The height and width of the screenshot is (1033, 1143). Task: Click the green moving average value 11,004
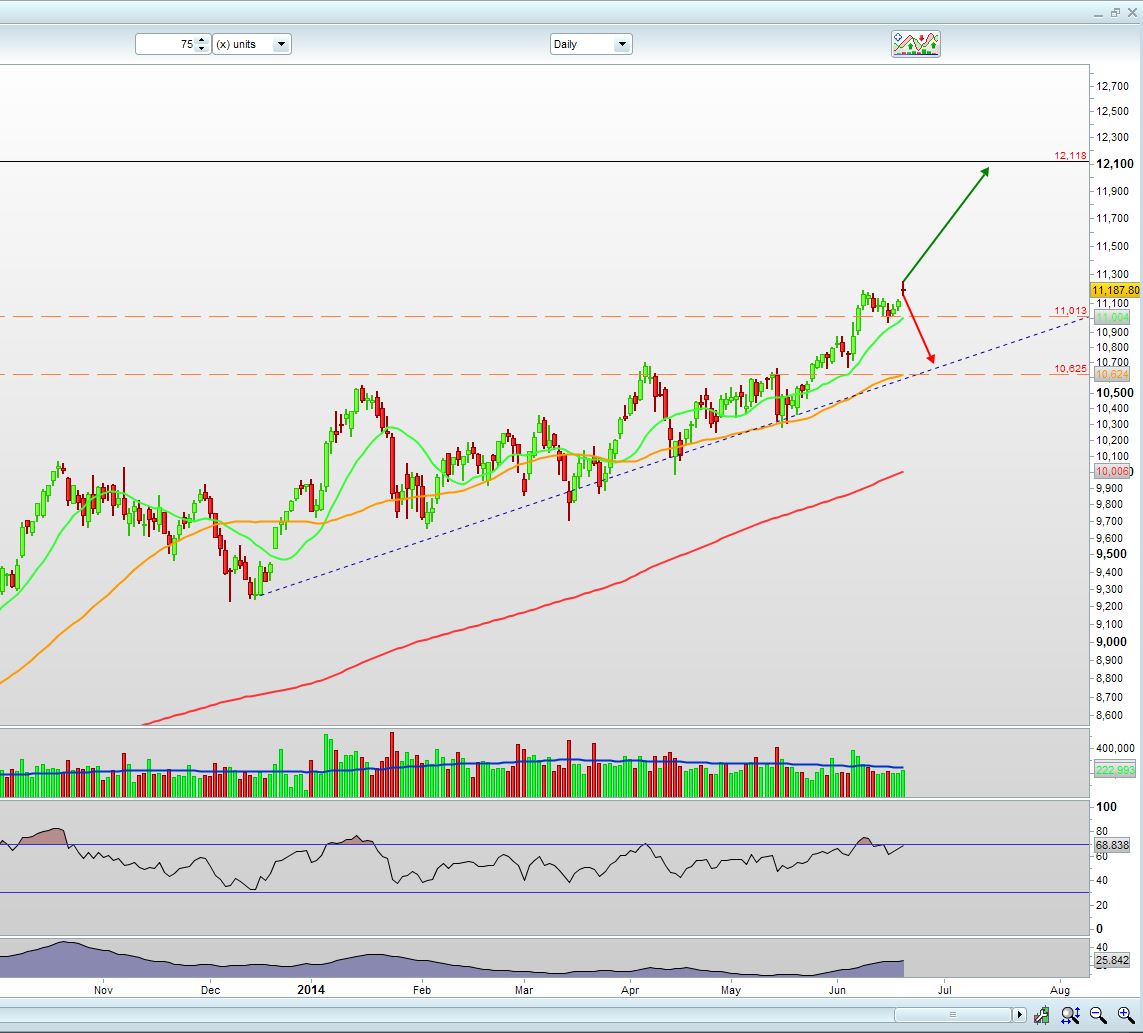coord(1112,317)
